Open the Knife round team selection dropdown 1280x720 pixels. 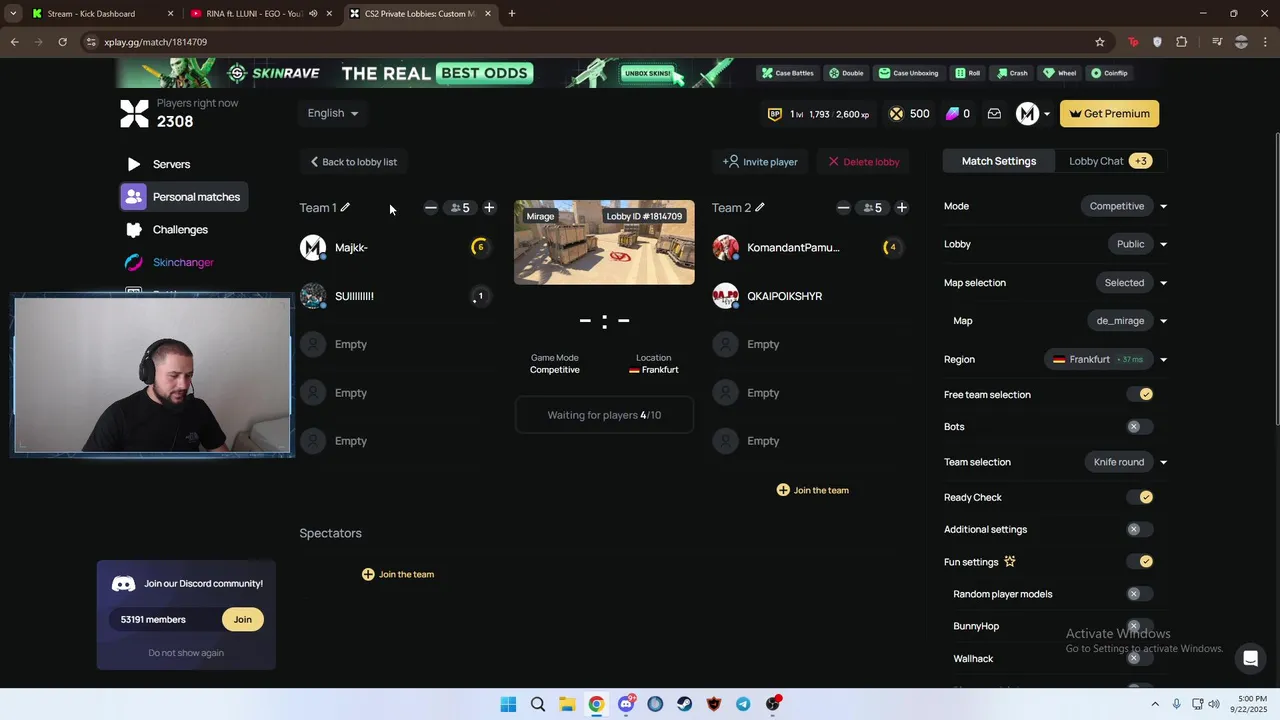click(1126, 462)
